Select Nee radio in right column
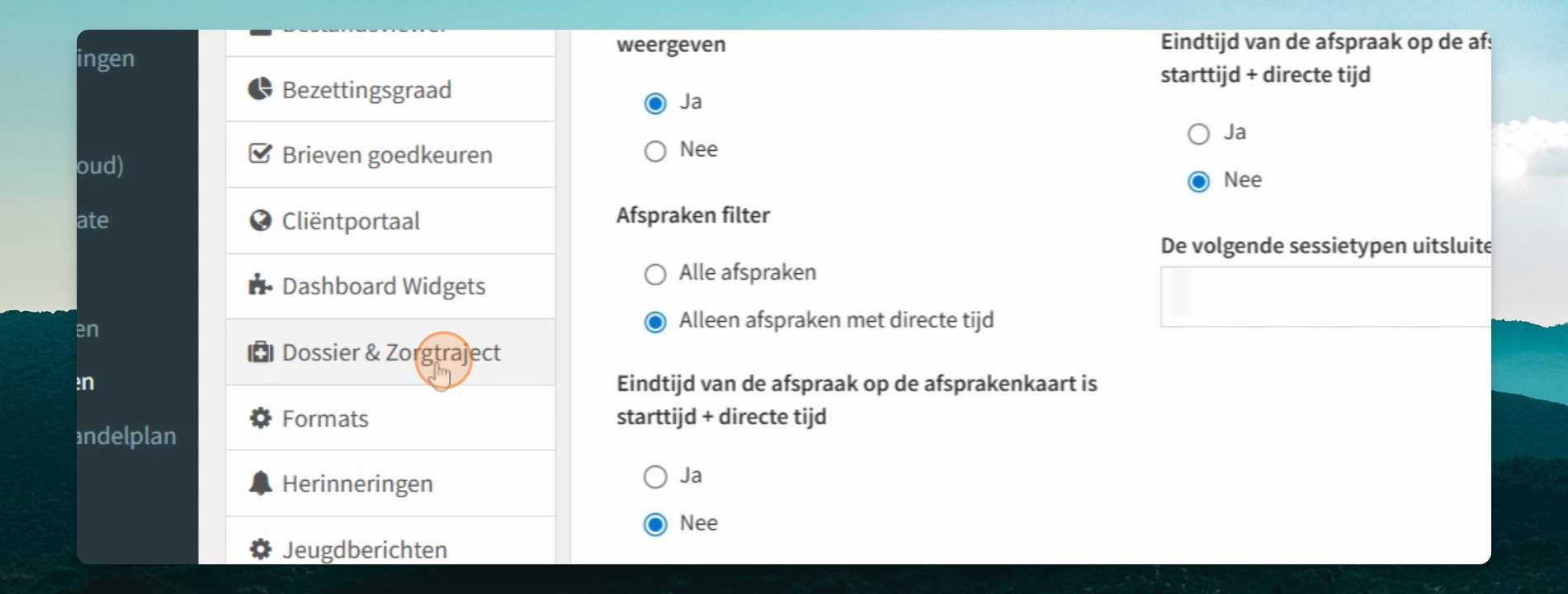 click(x=1198, y=181)
